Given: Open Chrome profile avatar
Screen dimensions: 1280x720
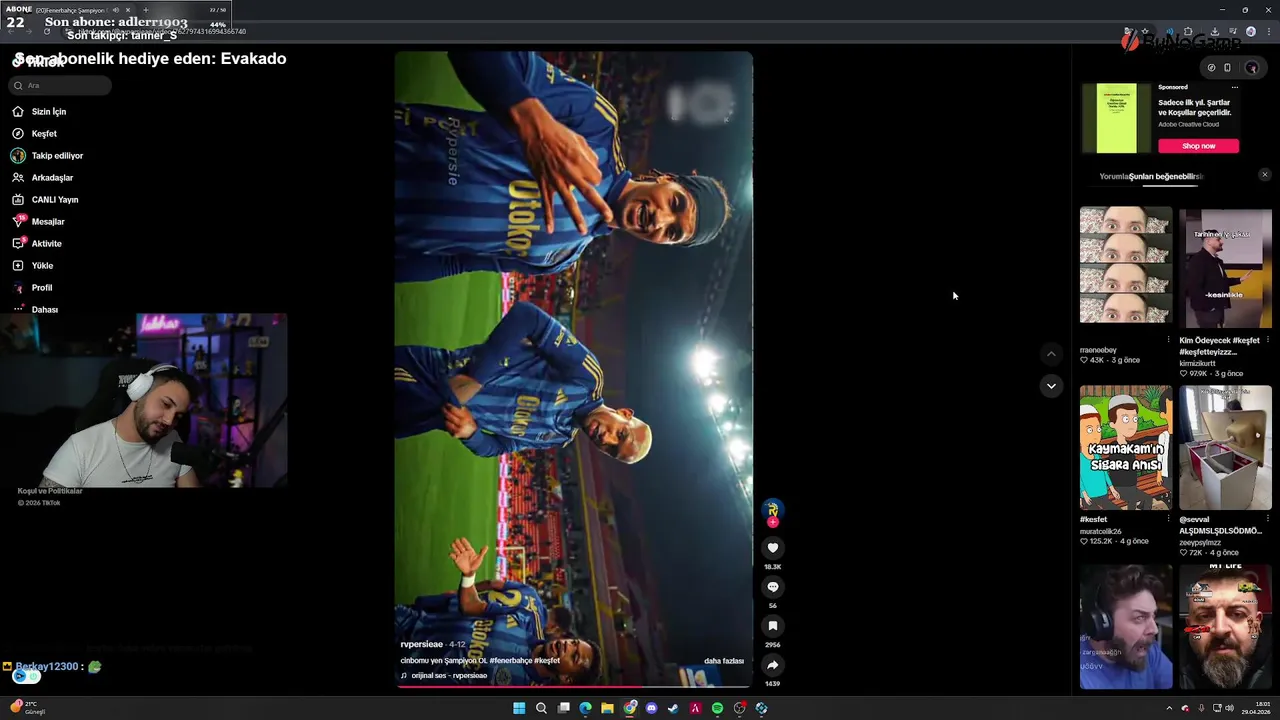Looking at the screenshot, I should point(1250,32).
